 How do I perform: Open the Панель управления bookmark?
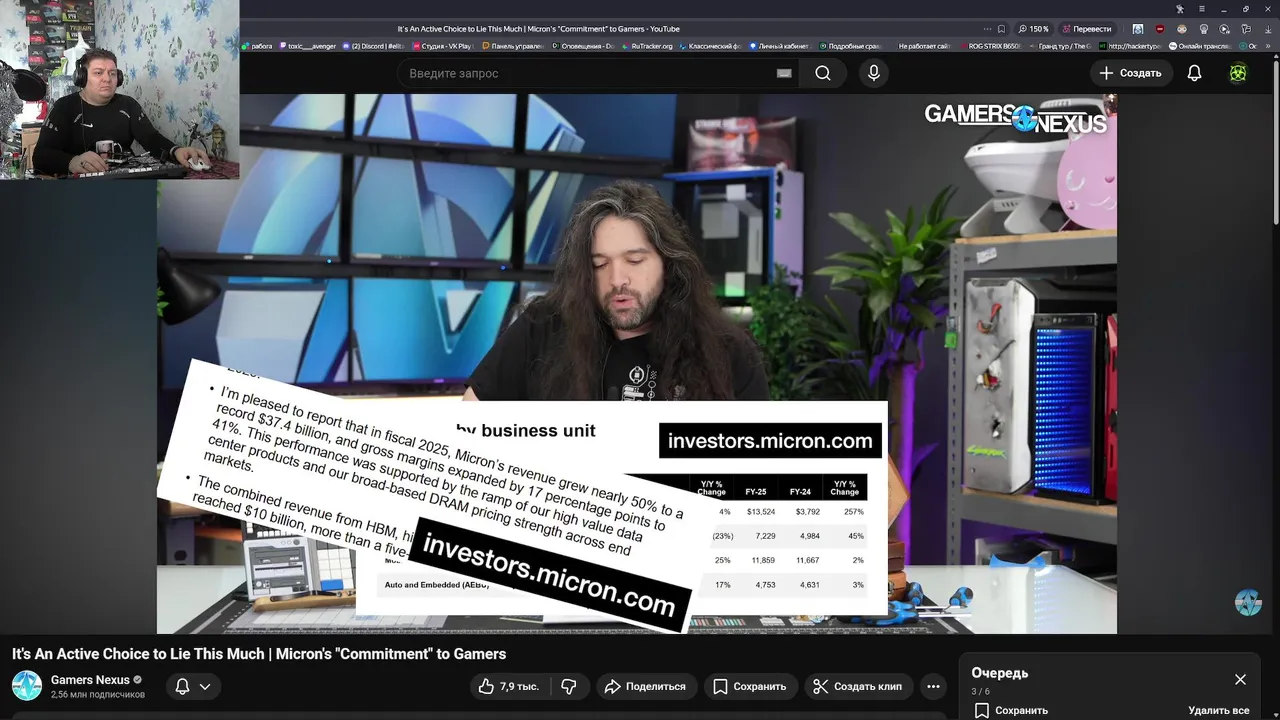pyautogui.click(x=513, y=46)
